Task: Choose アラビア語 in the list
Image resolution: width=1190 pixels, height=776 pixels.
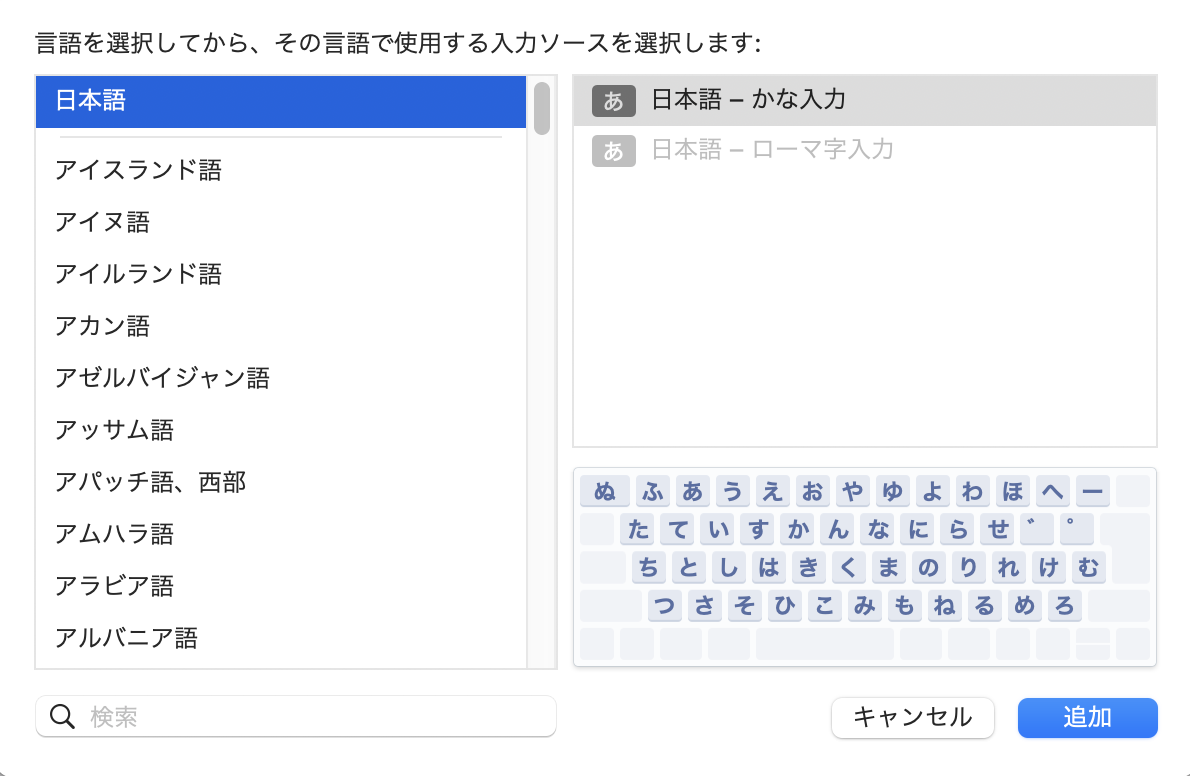Action: click(115, 585)
